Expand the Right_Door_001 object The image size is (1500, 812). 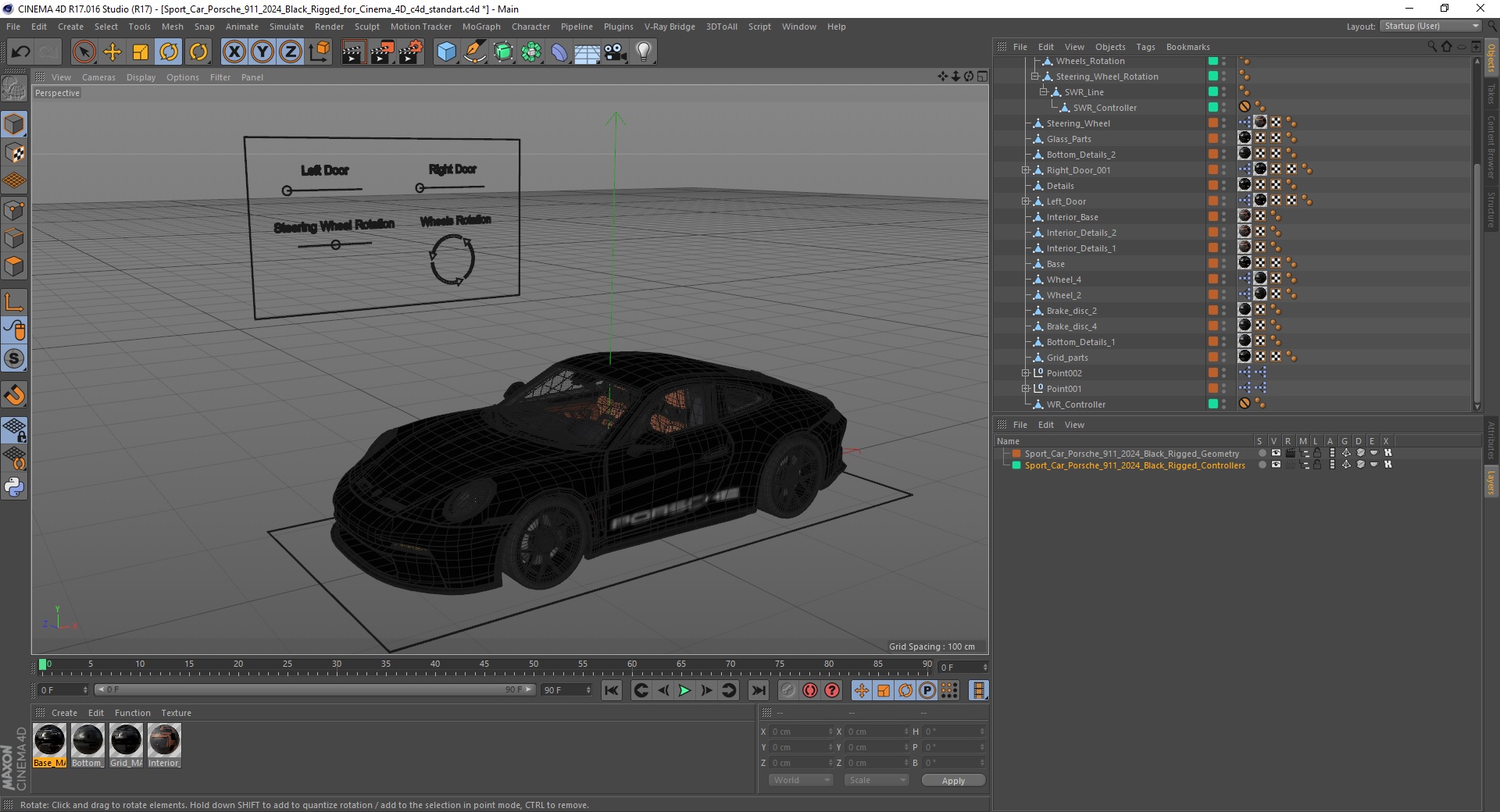1026,170
